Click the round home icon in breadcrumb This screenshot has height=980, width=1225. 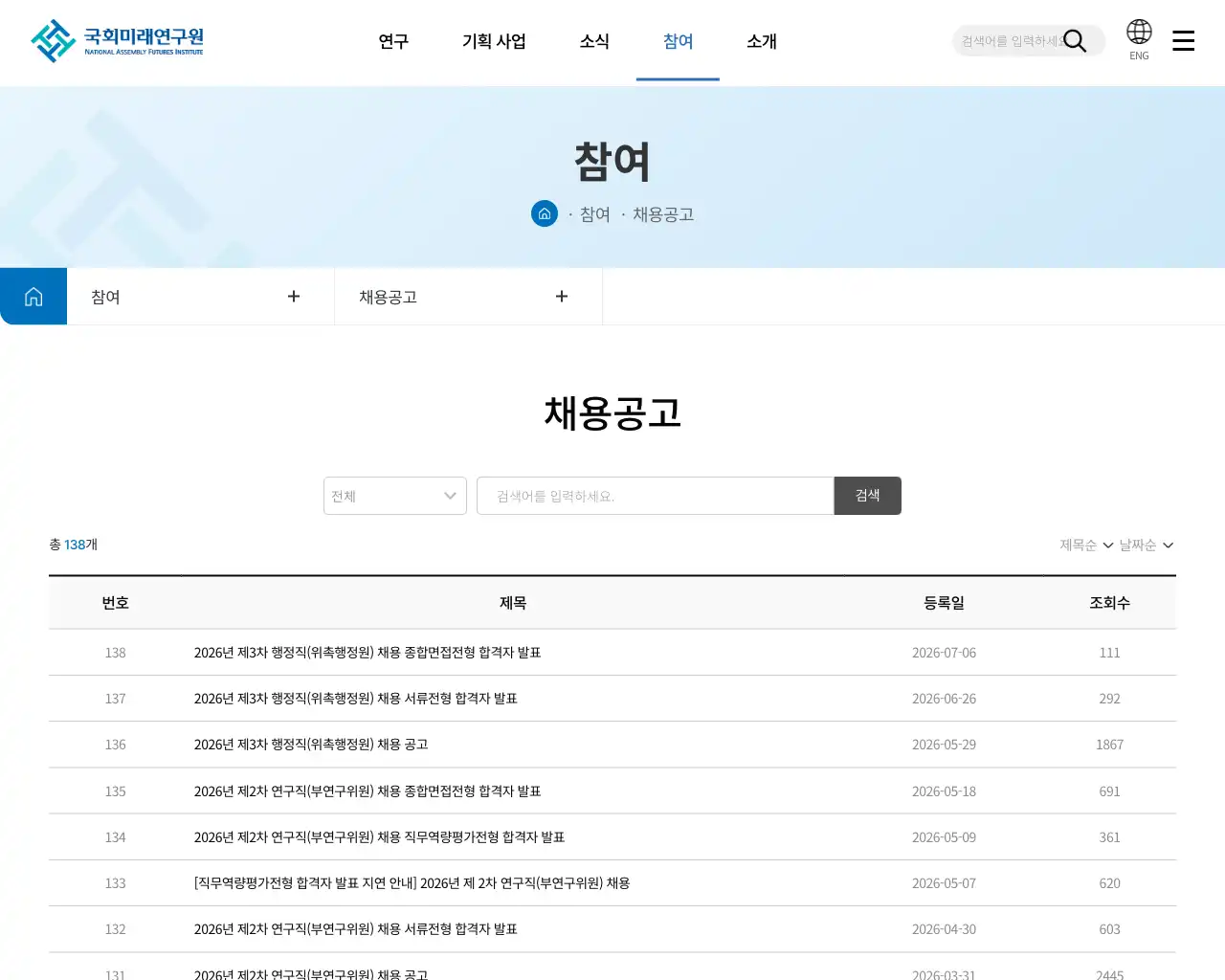tap(545, 213)
